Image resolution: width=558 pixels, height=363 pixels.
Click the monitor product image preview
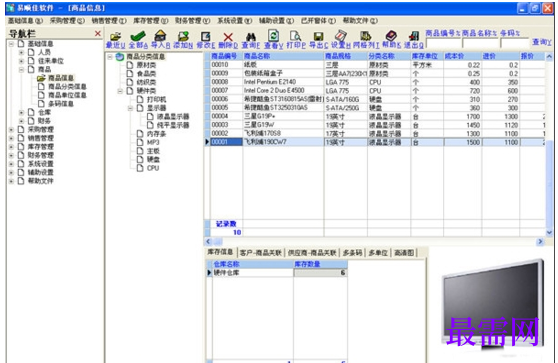[493, 304]
